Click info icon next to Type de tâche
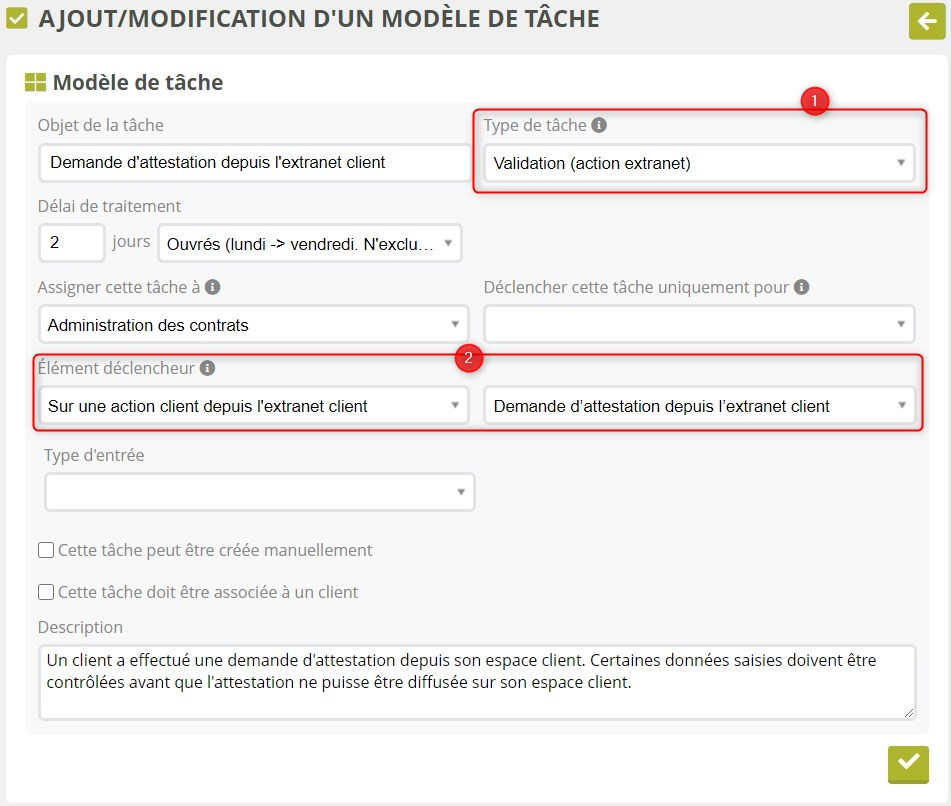Viewport: 951px width, 806px height. (599, 125)
